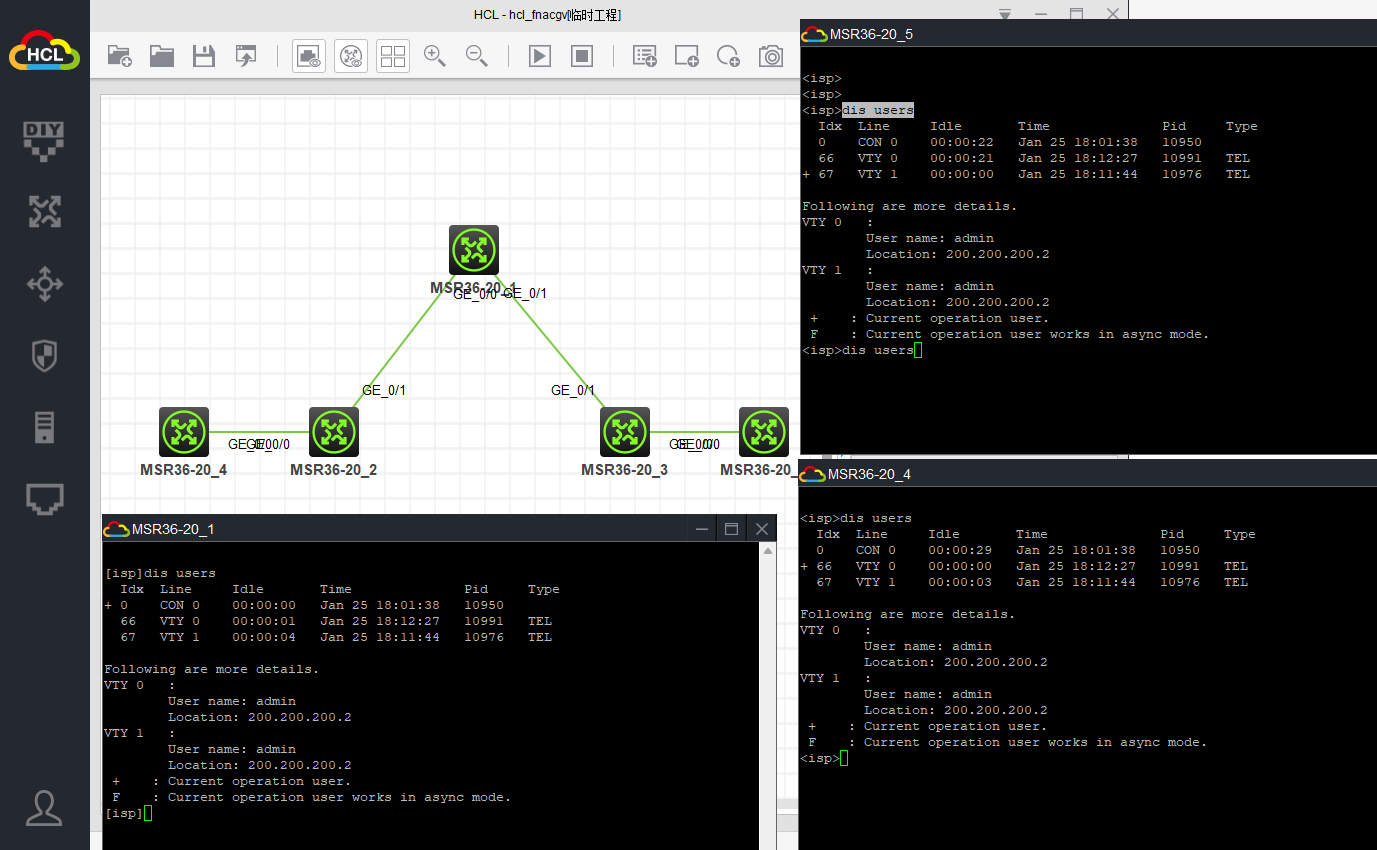
Task: Expand the firewall devices sidebar category
Action: (44, 355)
